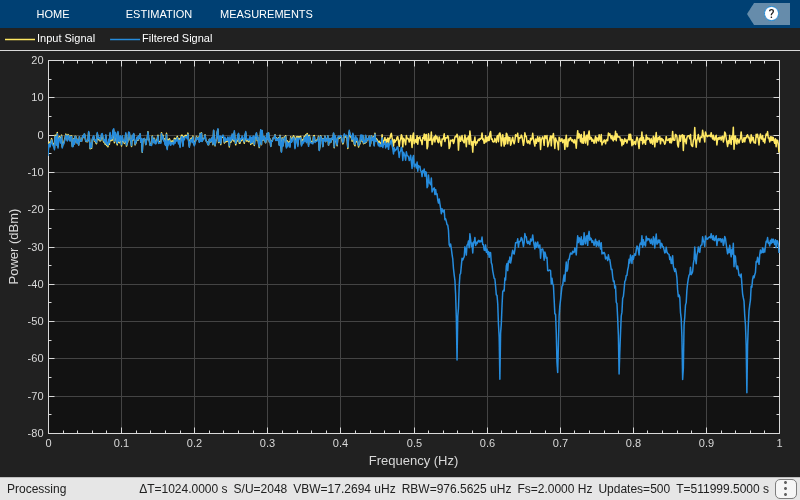Switch to the HOME tab
Image resolution: width=800 pixels, height=500 pixels.
[53, 14]
